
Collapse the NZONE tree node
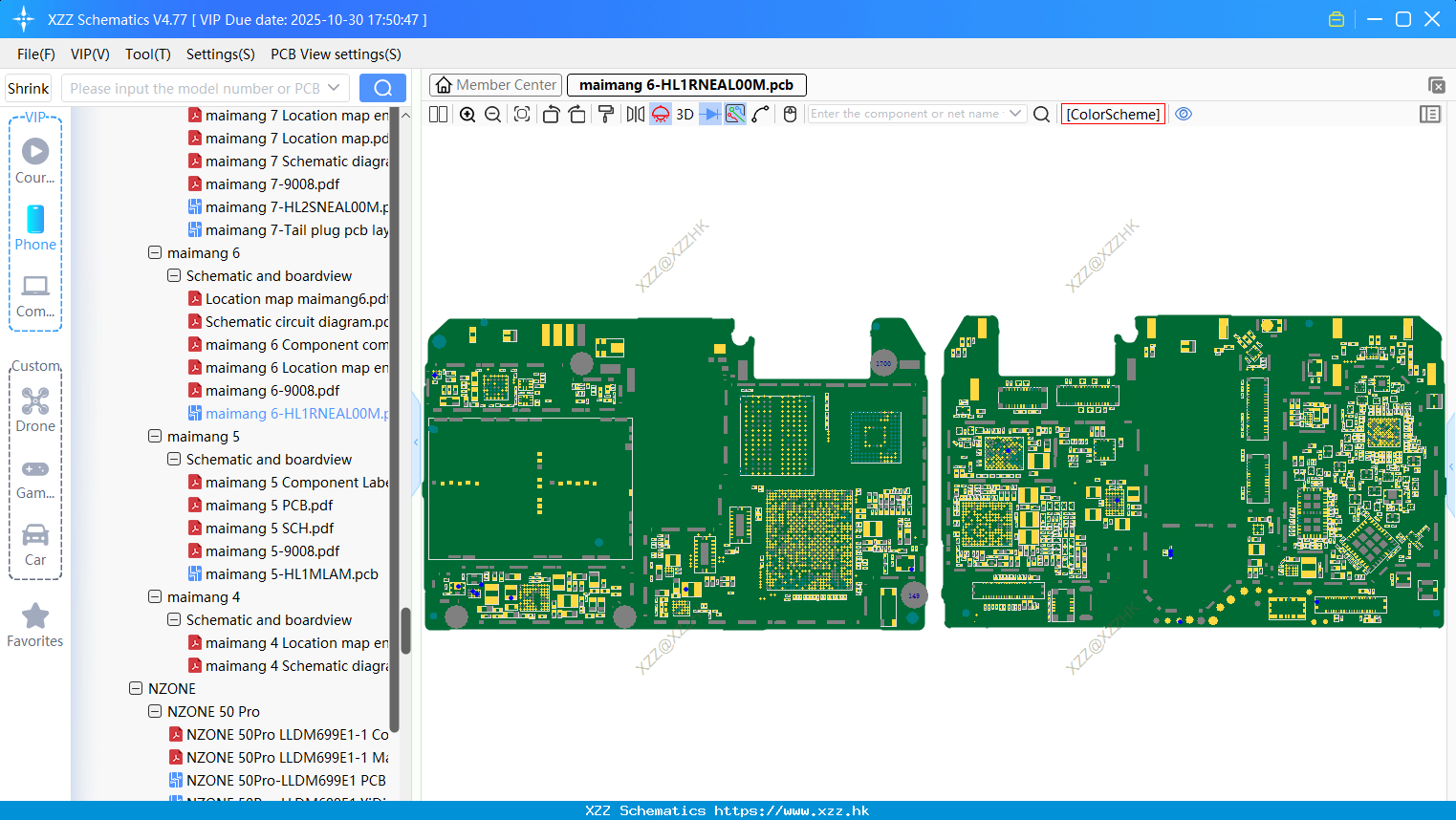tap(136, 688)
